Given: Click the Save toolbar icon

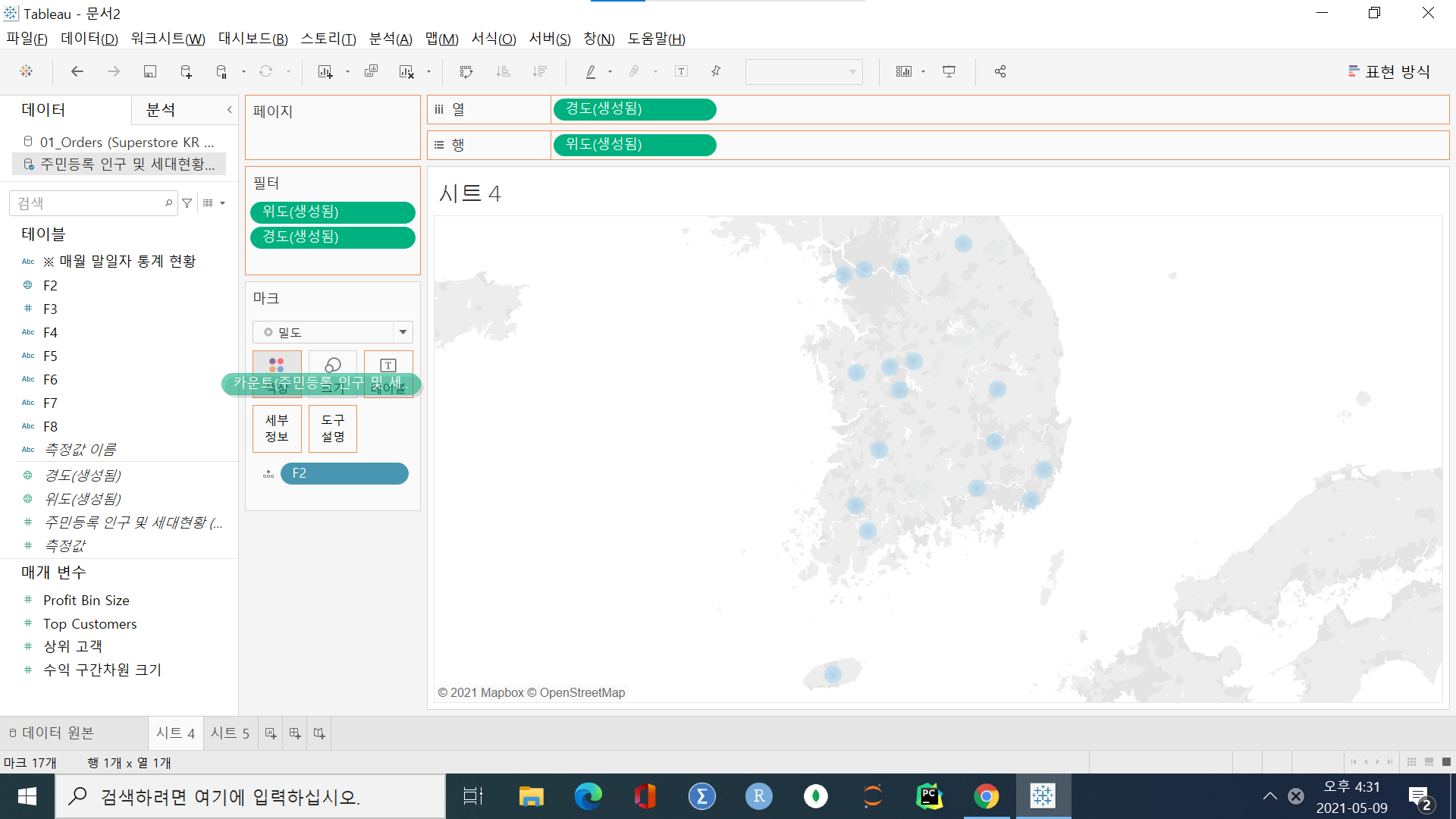Looking at the screenshot, I should pos(149,71).
